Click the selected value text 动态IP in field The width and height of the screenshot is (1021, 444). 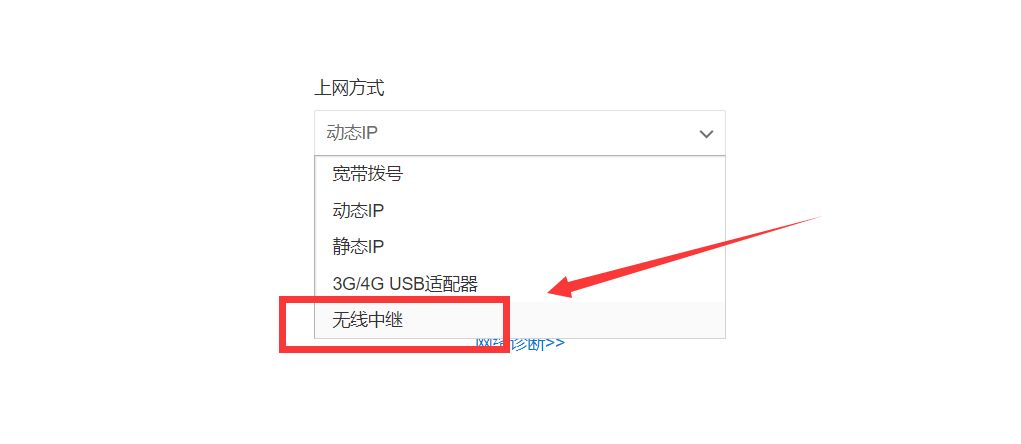click(352, 133)
